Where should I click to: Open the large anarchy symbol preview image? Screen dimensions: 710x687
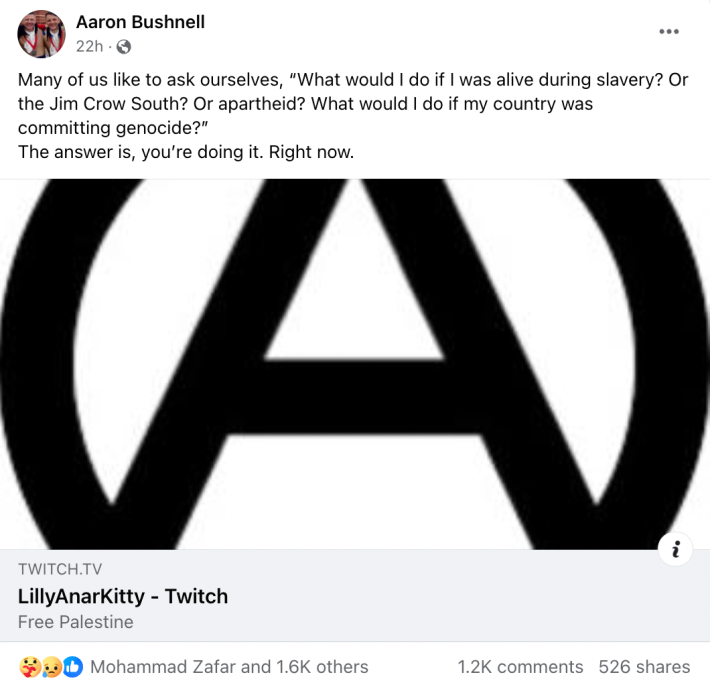pos(355,364)
